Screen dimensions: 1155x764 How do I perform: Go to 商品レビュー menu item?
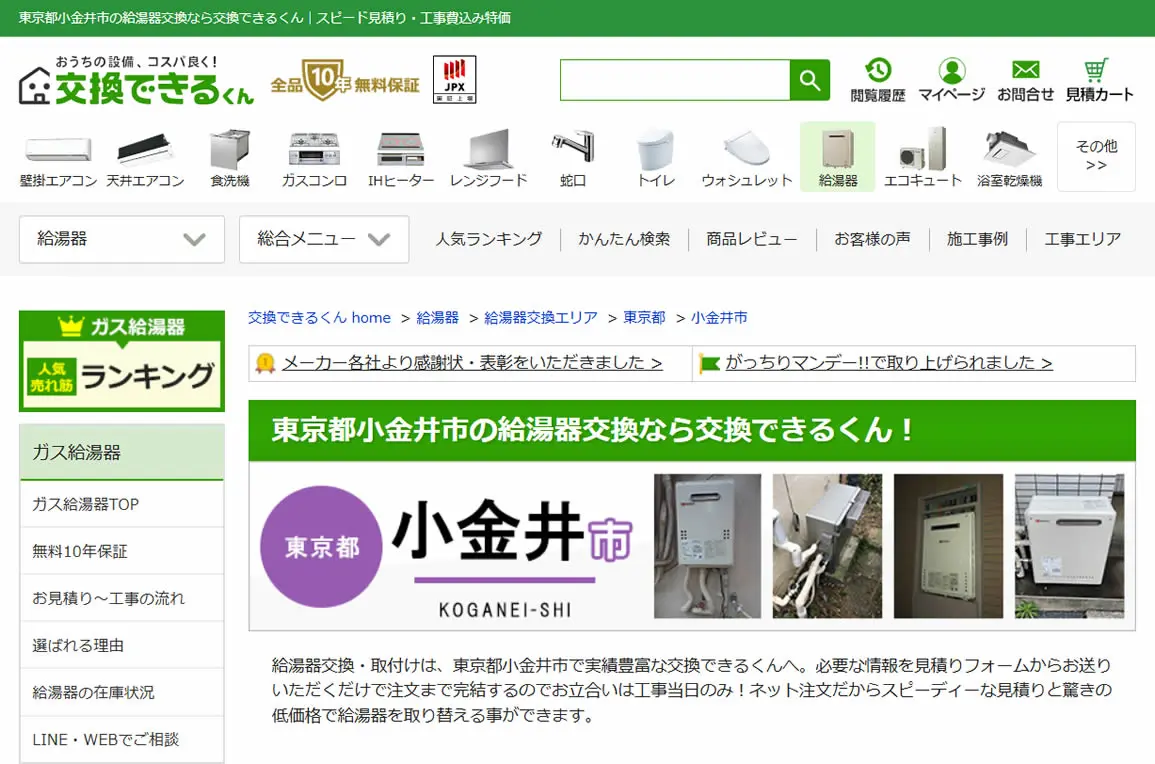[751, 239]
